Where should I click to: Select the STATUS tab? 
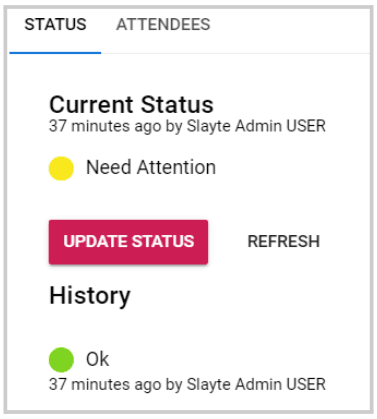click(55, 24)
